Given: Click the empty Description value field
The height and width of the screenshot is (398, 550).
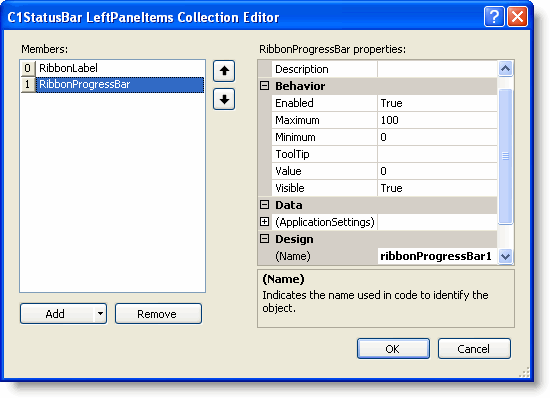Looking at the screenshot, I should [437, 69].
